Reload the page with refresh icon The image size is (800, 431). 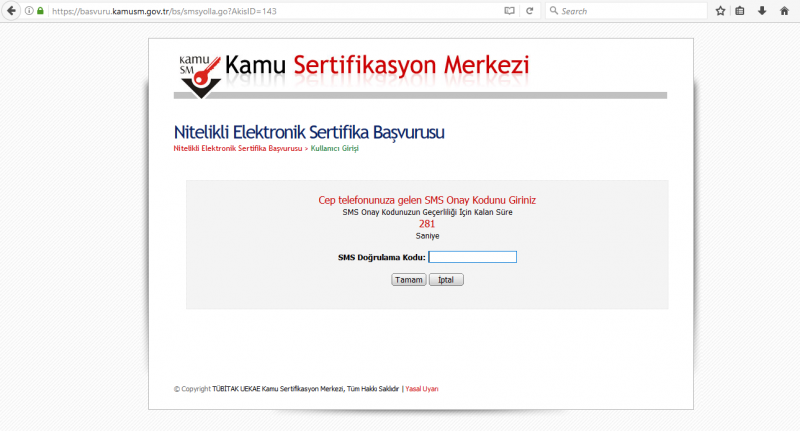pyautogui.click(x=530, y=11)
